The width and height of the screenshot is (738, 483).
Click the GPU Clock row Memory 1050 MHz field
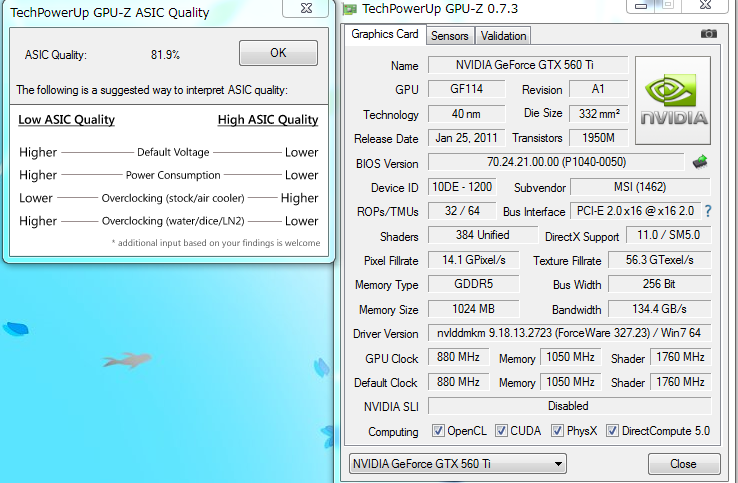pos(570,357)
